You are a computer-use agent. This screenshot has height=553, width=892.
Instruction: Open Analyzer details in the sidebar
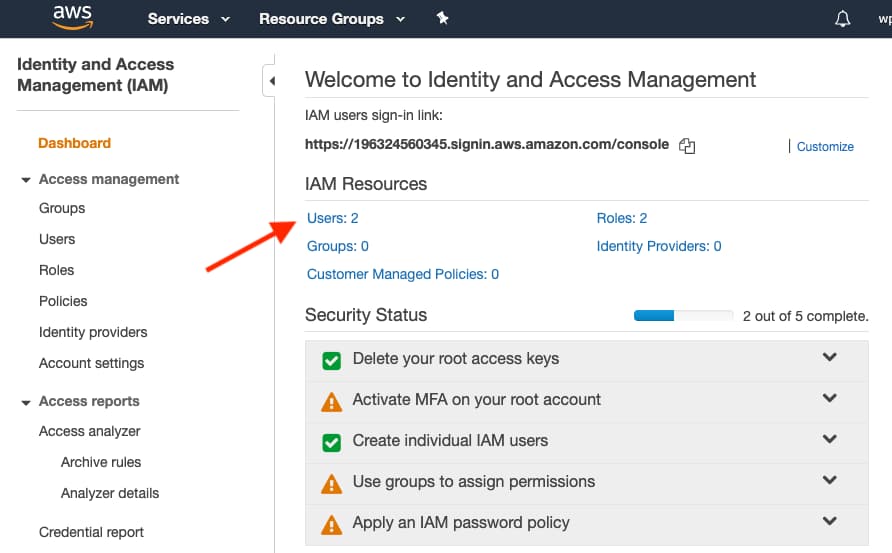tap(110, 493)
